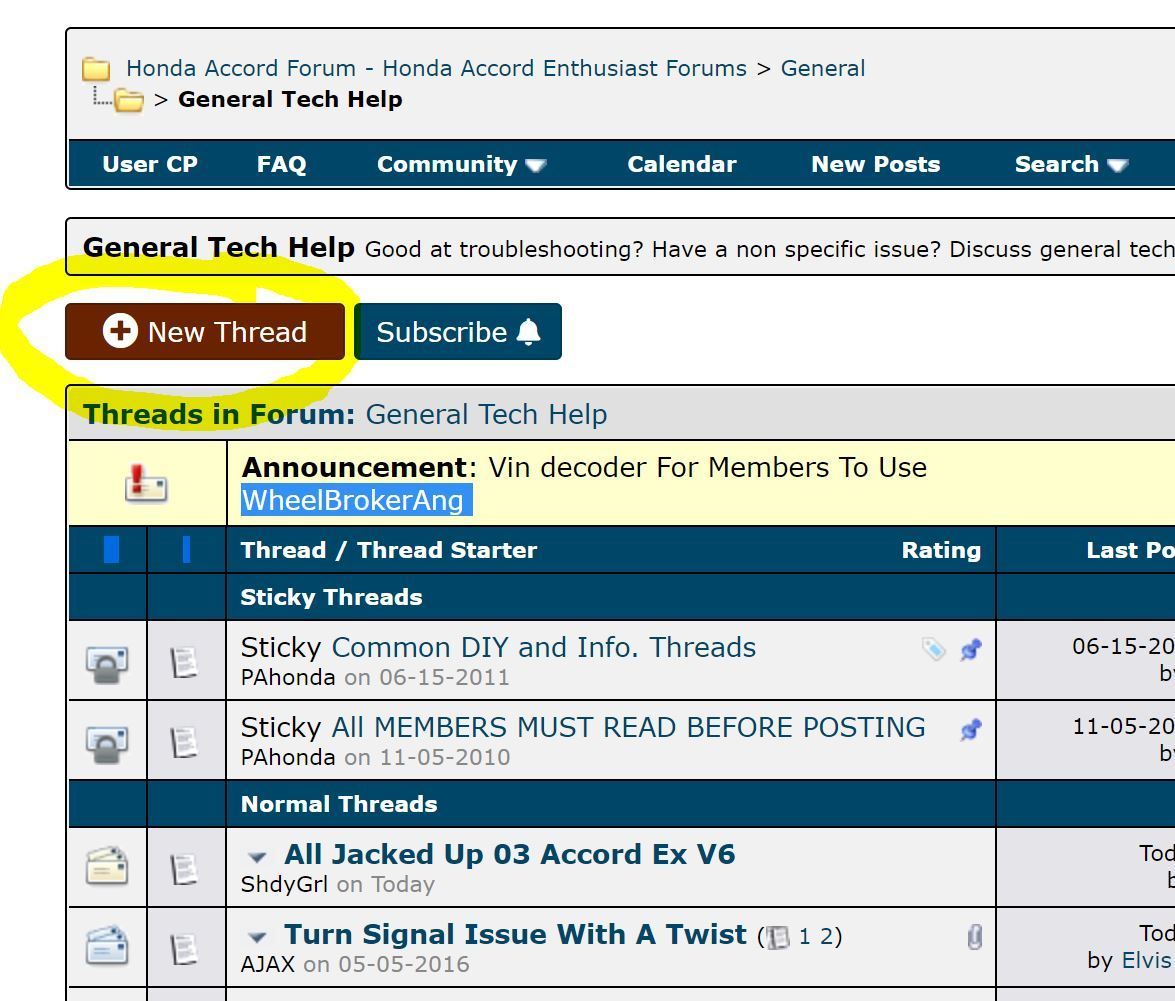This screenshot has width=1175, height=1001.
Task: Click the post icon for Turn Signal thread
Action: [185, 947]
